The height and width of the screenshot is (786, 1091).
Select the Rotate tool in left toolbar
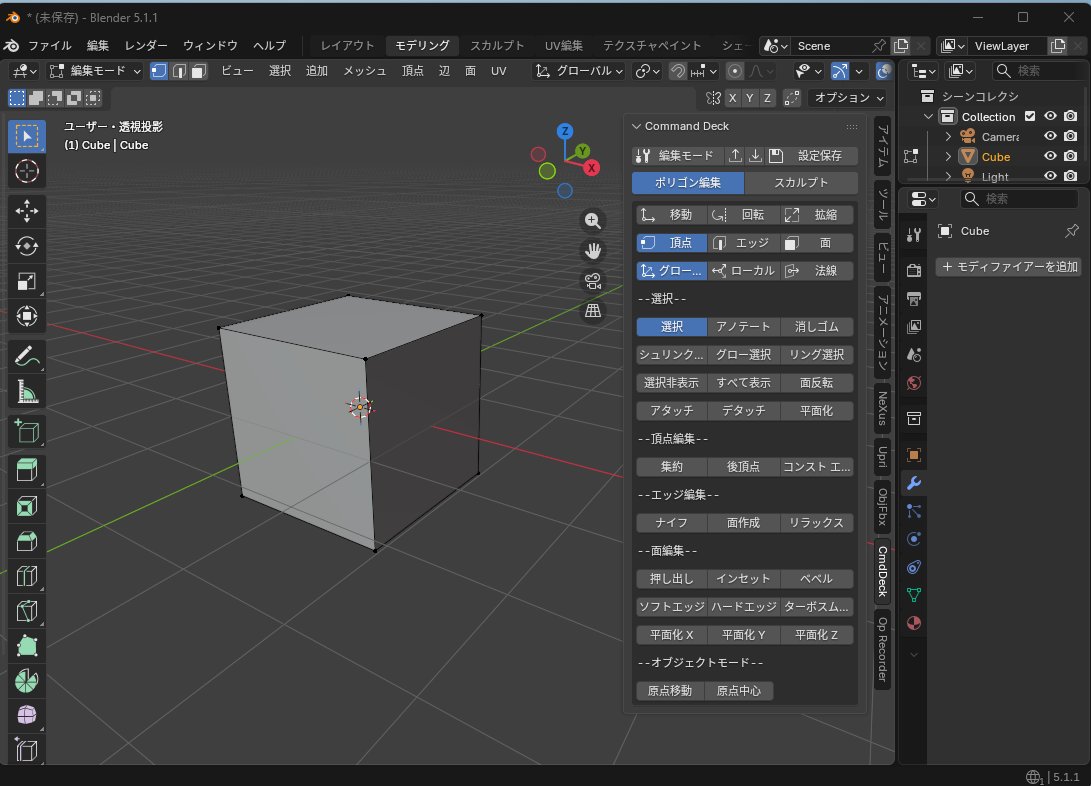pos(26,246)
